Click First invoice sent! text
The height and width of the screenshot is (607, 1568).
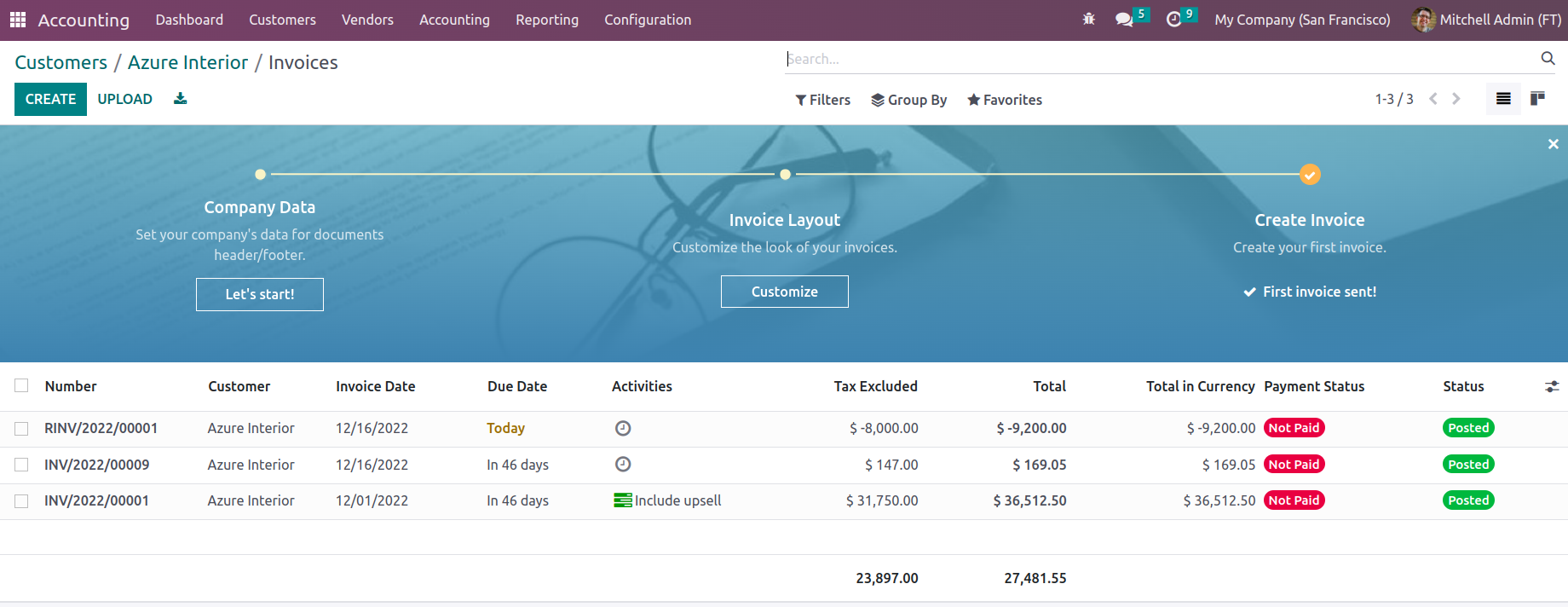click(x=1319, y=292)
